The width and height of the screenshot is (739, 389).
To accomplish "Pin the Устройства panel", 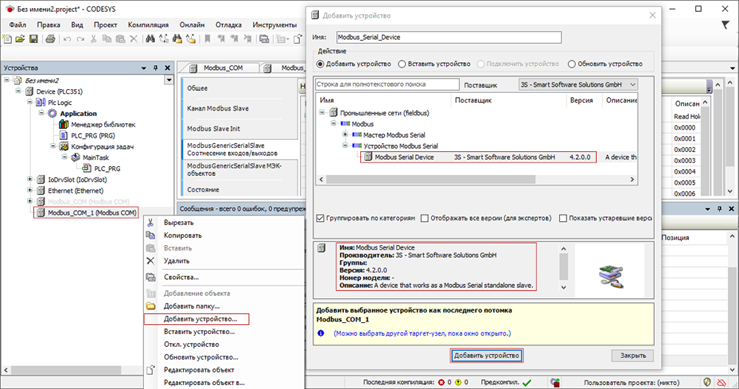I will pos(156,68).
